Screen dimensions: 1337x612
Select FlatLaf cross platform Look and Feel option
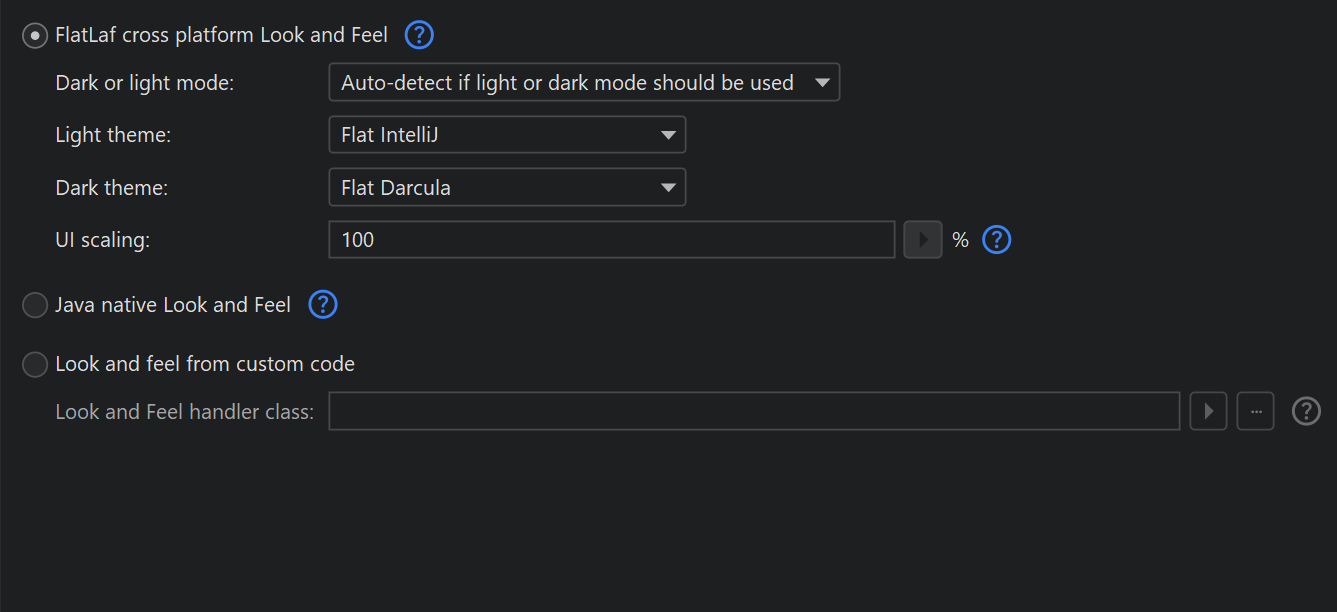[x=35, y=36]
